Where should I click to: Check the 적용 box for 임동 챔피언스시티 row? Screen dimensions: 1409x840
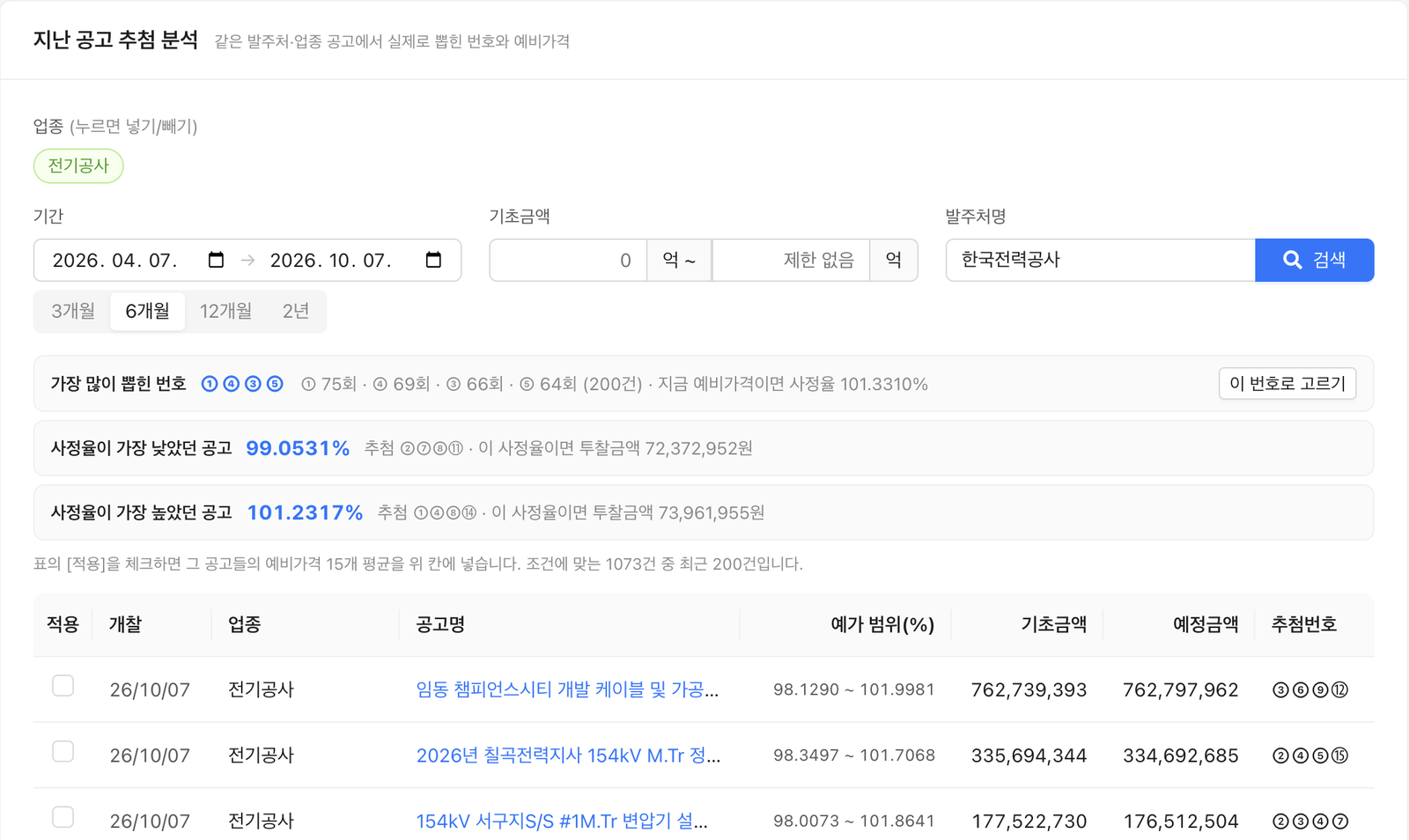point(63,686)
